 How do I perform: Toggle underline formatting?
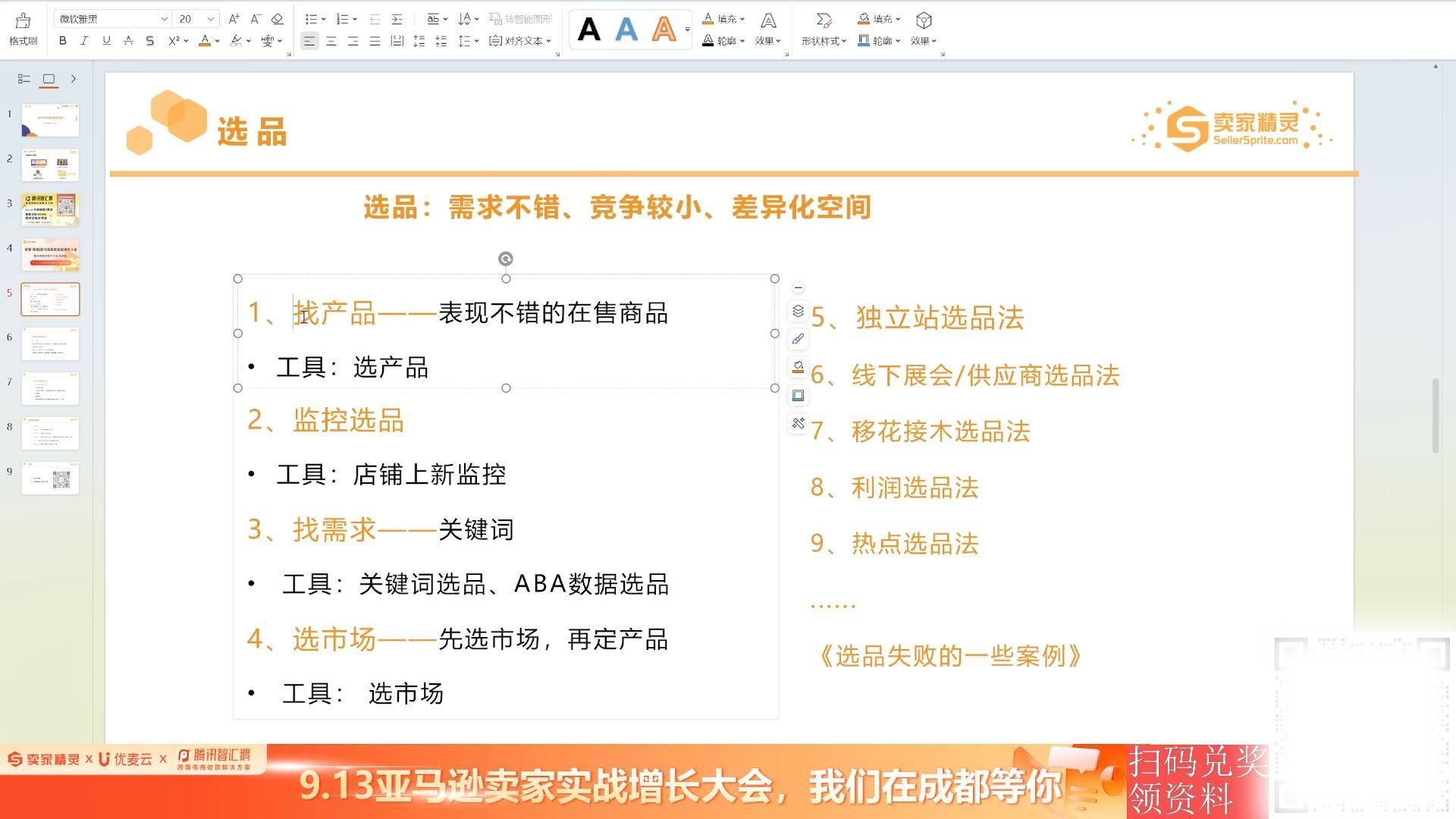(106, 41)
